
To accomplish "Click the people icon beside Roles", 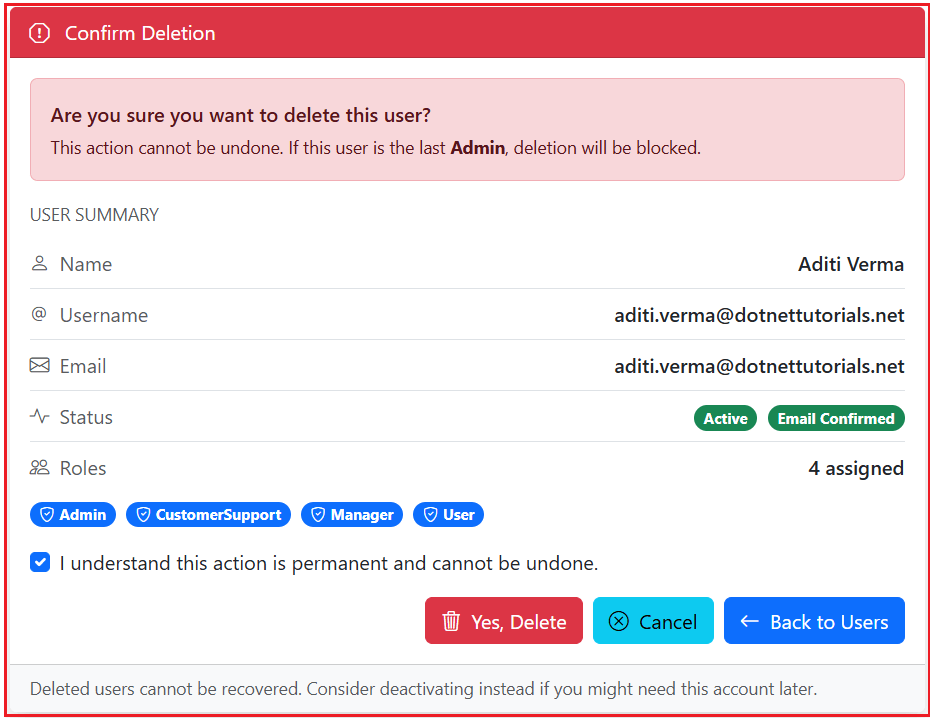I will click(38, 467).
